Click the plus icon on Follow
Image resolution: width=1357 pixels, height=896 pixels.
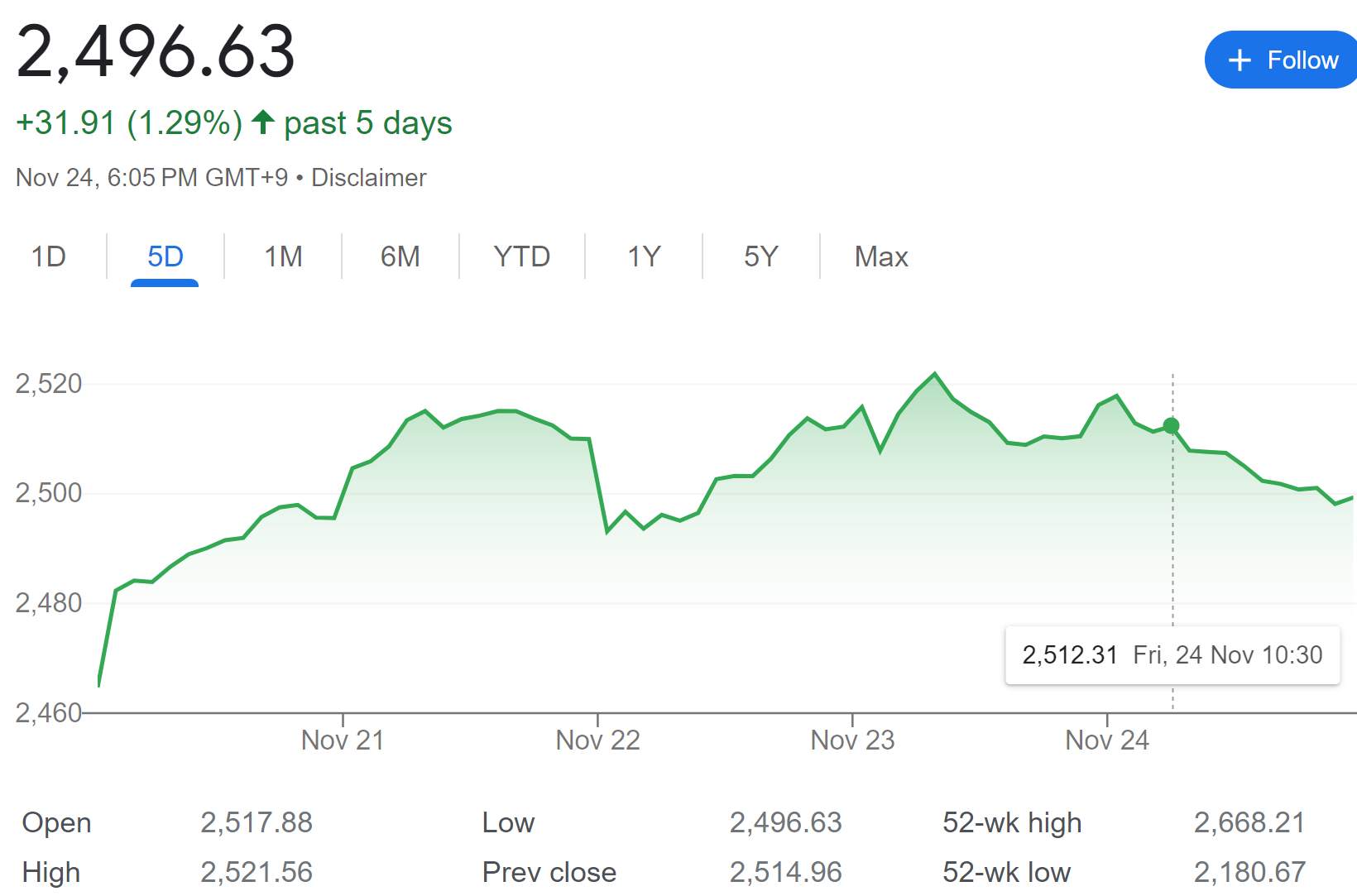click(1240, 60)
